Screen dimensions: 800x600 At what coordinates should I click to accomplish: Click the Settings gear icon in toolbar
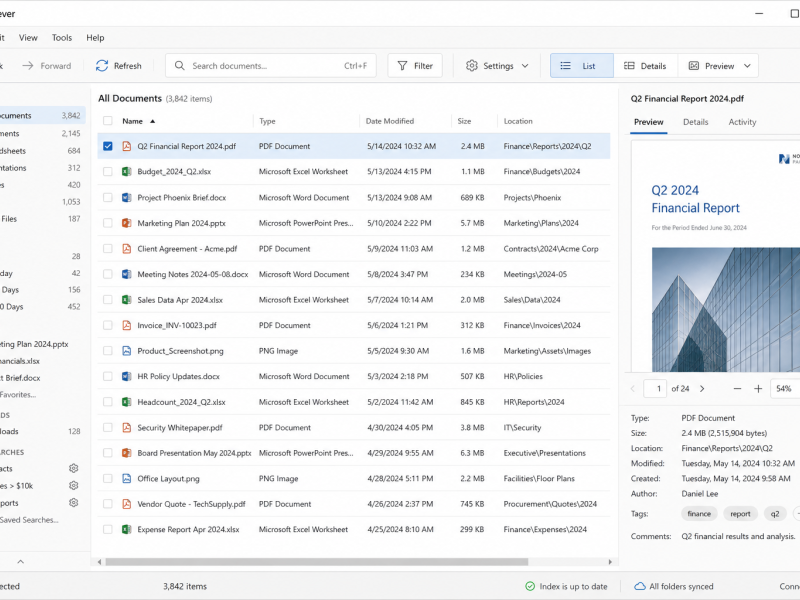[x=472, y=66]
